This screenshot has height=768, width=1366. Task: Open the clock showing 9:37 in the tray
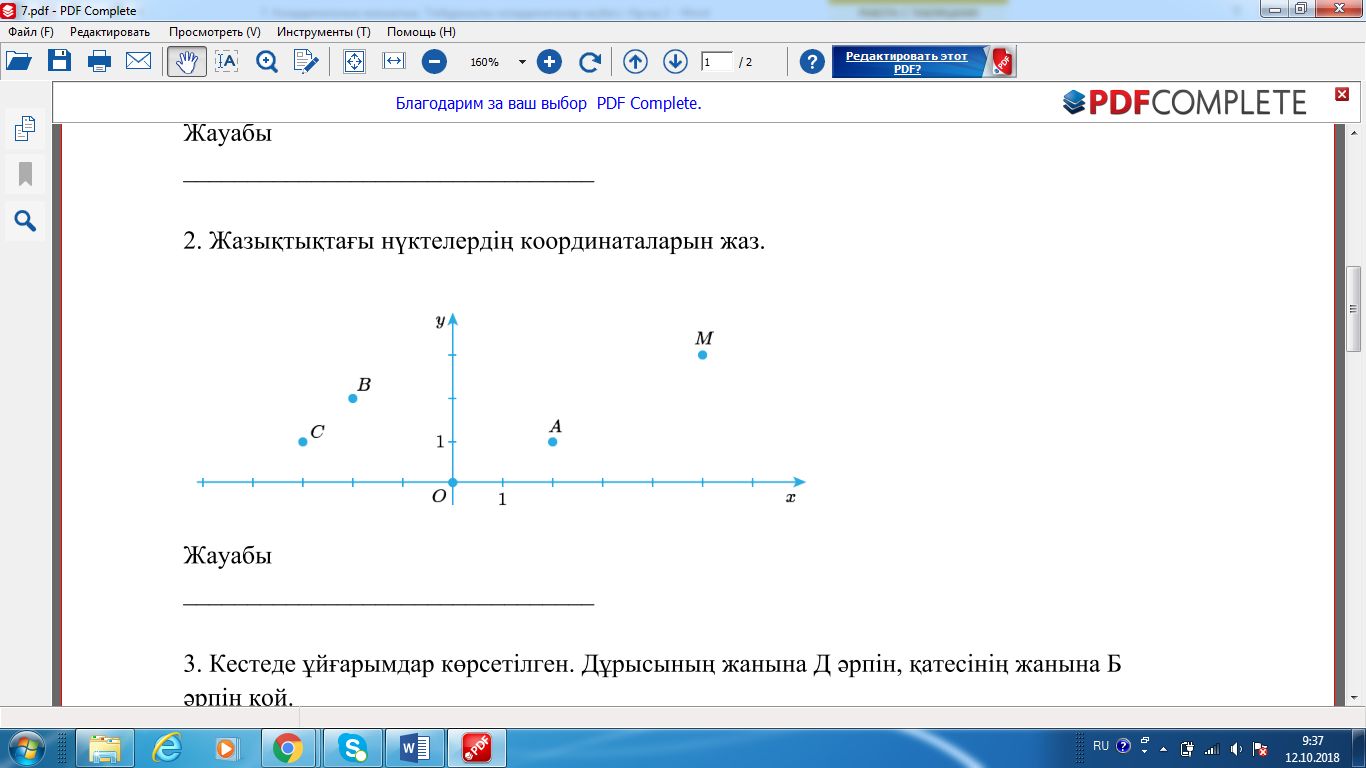tap(1312, 747)
